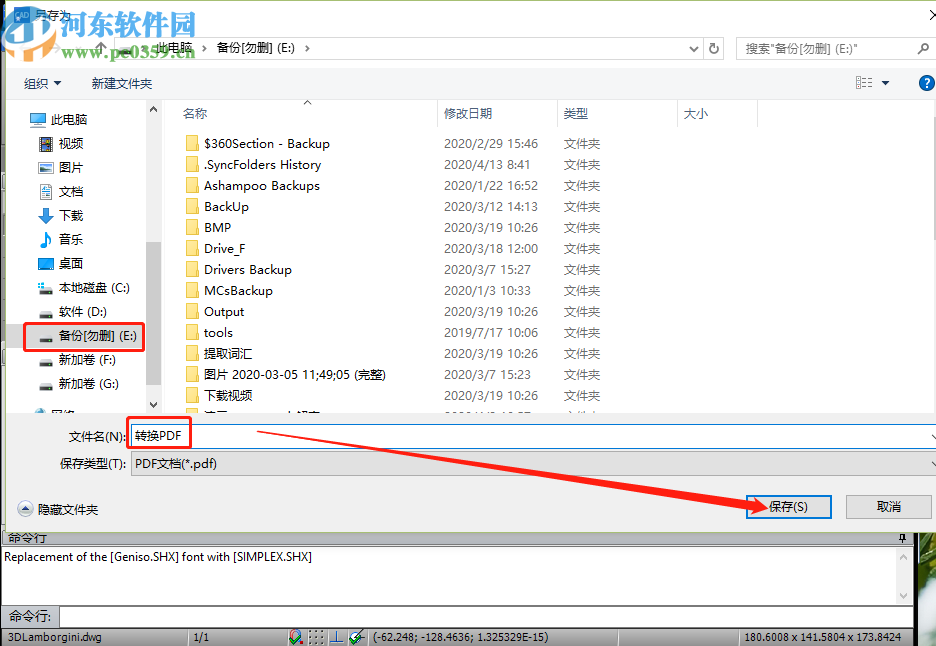Click chevron after 备份[勿删] (E:) in breadcrumb
Image resolution: width=936 pixels, height=646 pixels.
pyautogui.click(x=307, y=48)
